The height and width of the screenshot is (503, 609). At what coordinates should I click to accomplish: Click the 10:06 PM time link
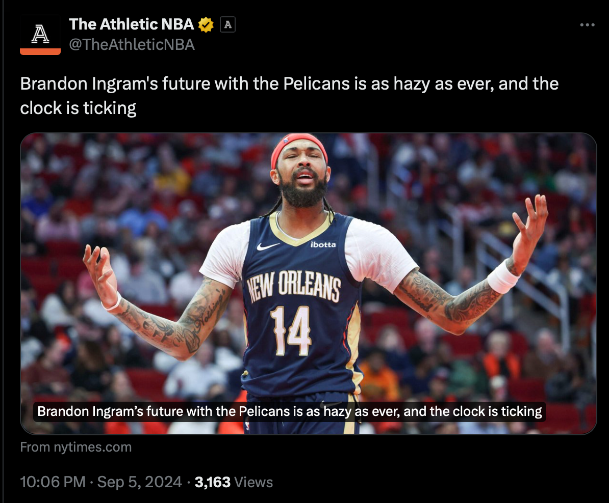point(52,482)
